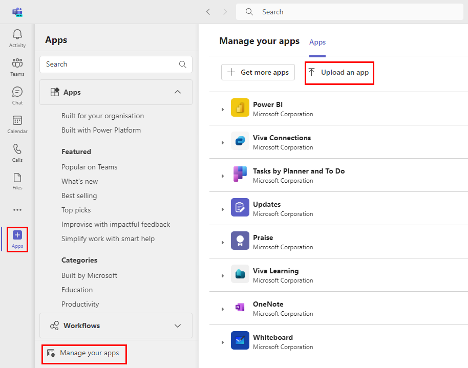Click the OneNote app icon

pos(240,307)
